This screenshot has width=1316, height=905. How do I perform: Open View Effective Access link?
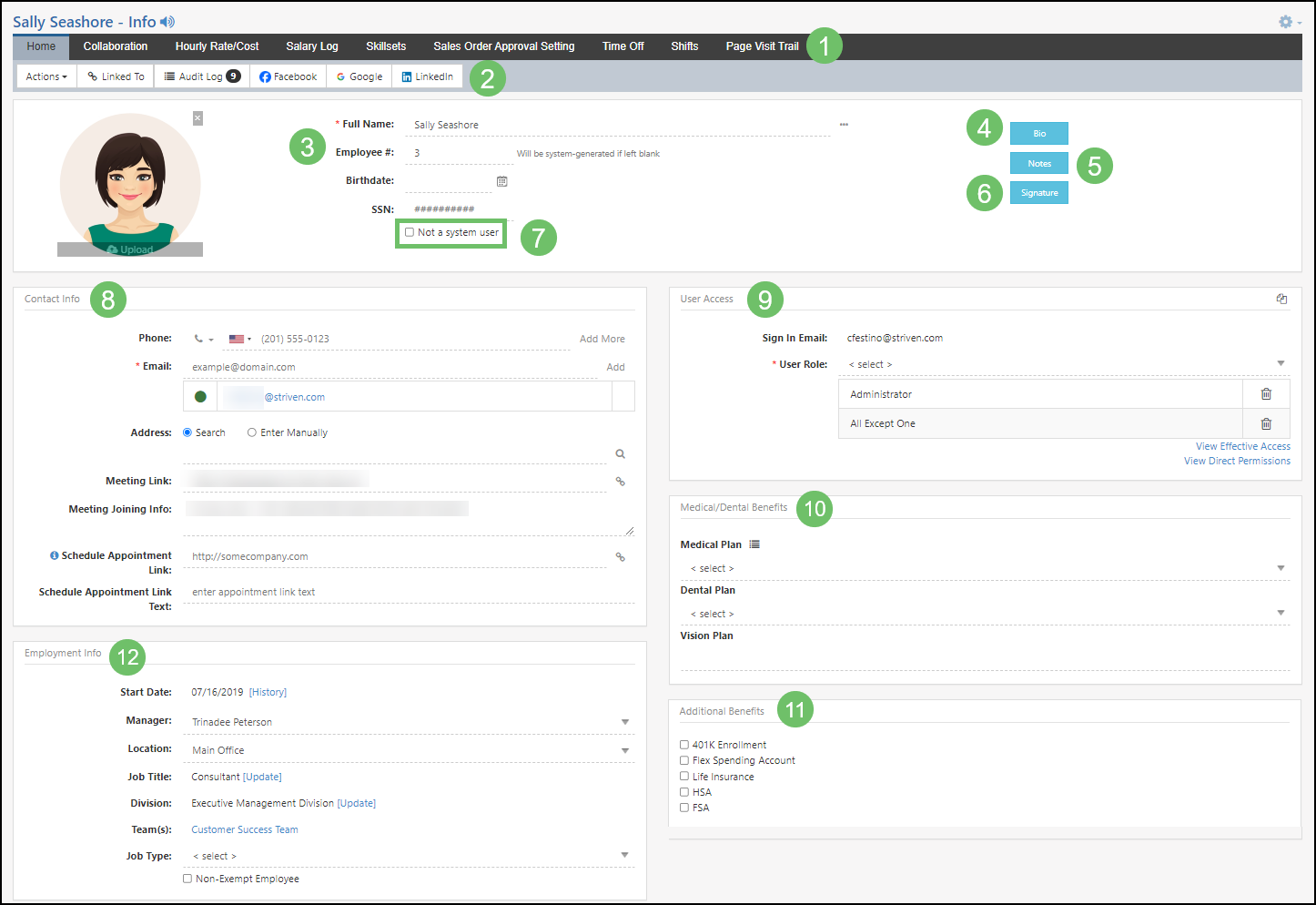click(1242, 446)
